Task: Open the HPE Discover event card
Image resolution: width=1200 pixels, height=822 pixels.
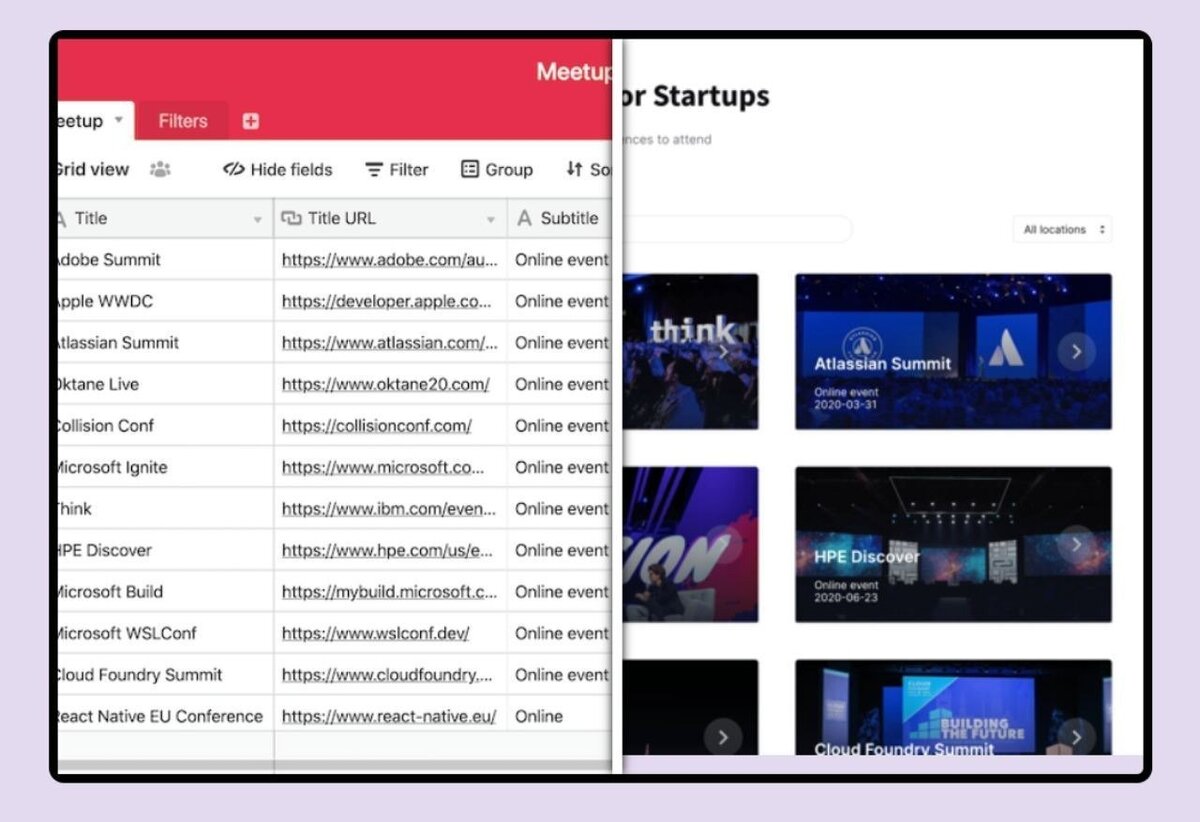Action: 953,544
